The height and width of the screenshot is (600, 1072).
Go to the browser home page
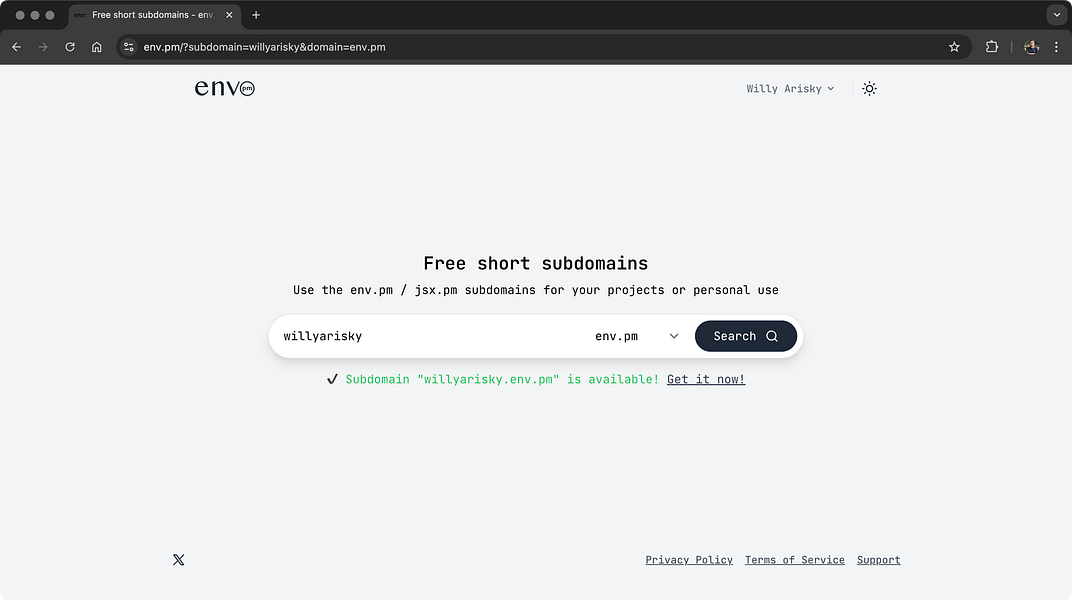point(96,47)
